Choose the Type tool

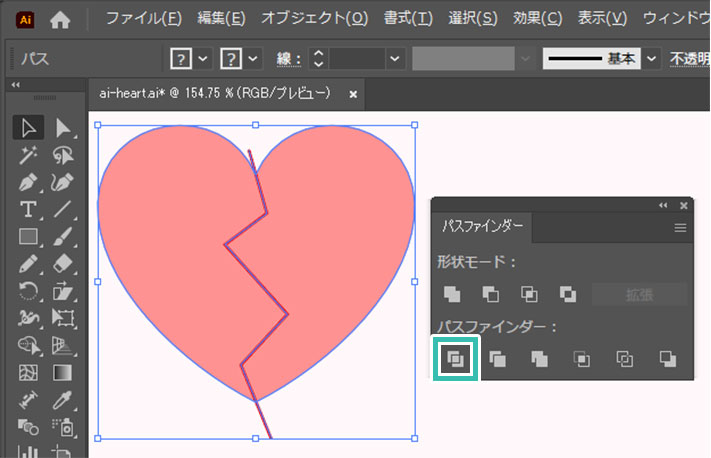pos(29,209)
